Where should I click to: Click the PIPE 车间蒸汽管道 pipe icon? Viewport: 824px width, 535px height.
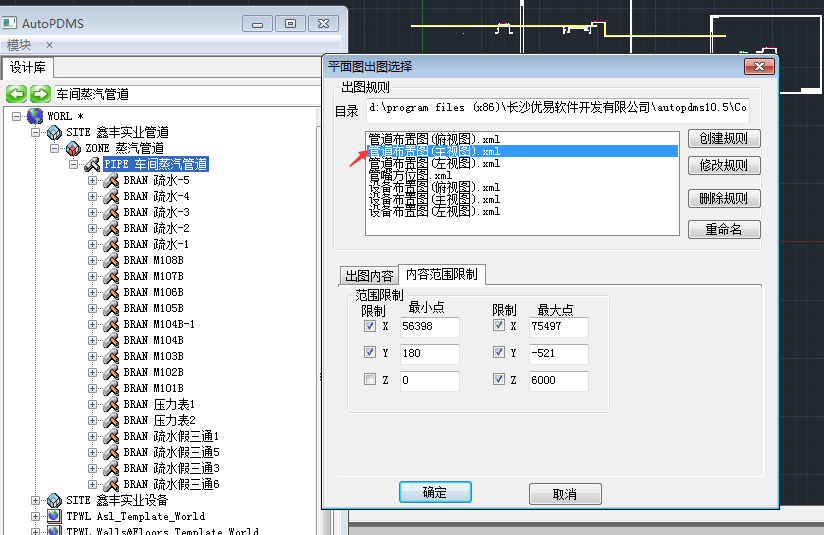coord(91,165)
